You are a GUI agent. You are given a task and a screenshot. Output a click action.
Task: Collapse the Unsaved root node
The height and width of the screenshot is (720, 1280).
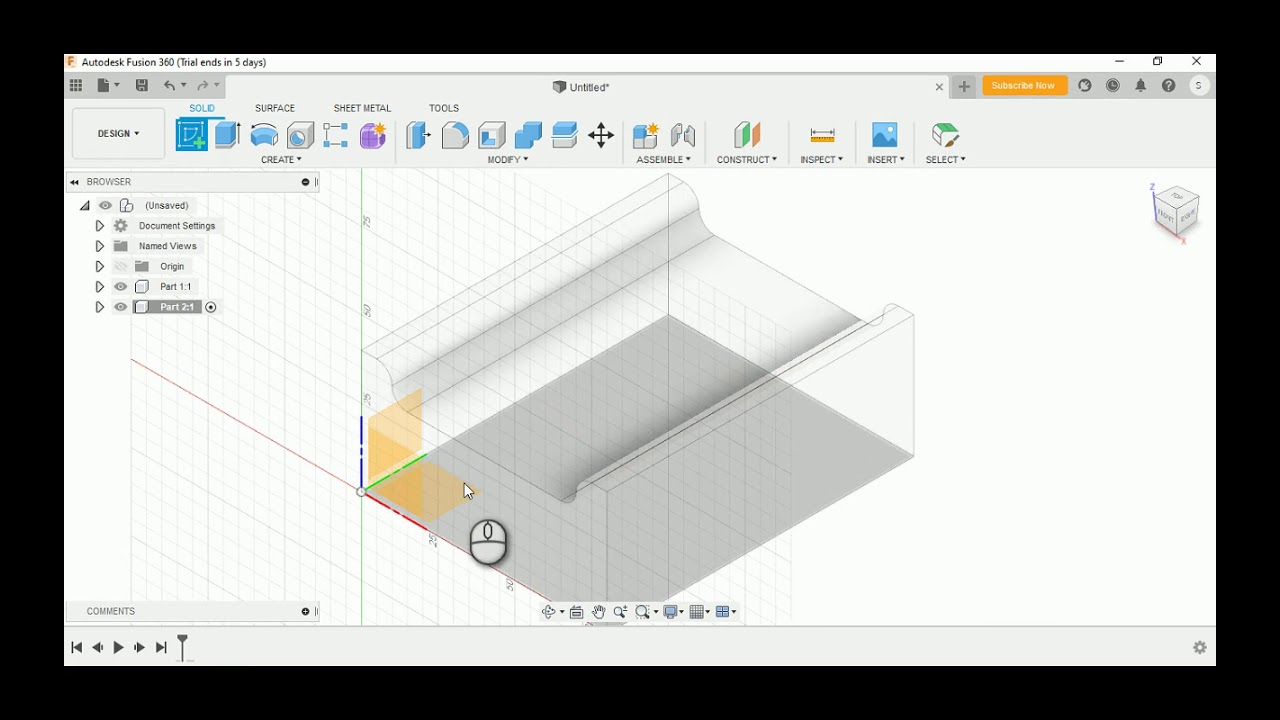point(85,206)
